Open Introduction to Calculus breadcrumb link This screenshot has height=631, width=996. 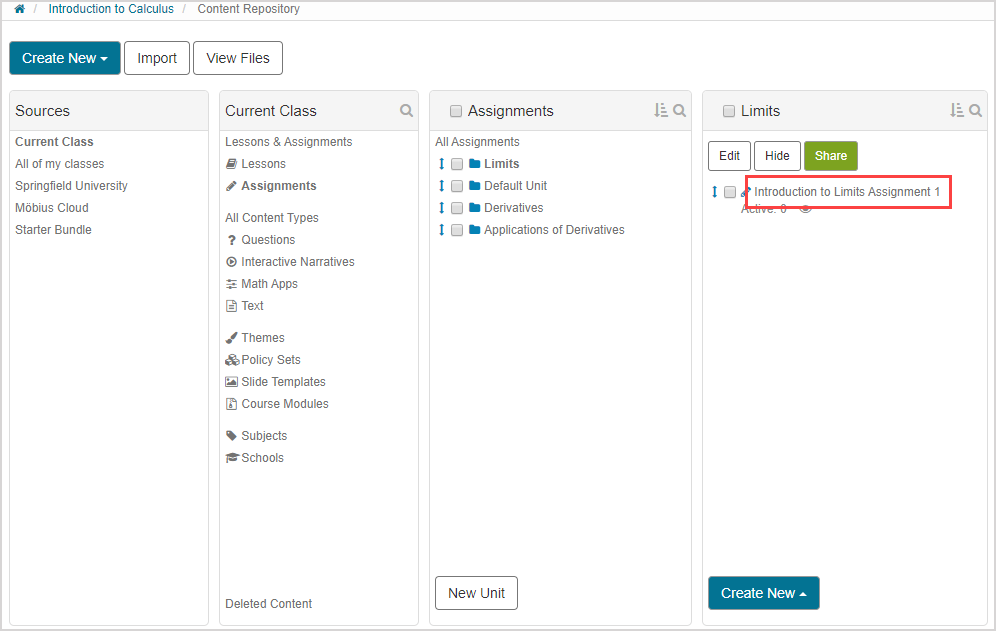111,9
